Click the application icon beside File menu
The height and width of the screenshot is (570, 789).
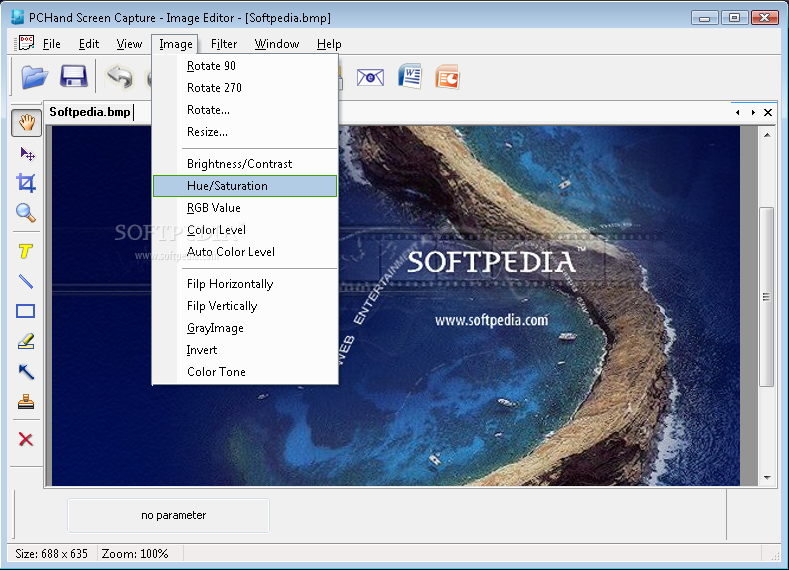[x=25, y=43]
